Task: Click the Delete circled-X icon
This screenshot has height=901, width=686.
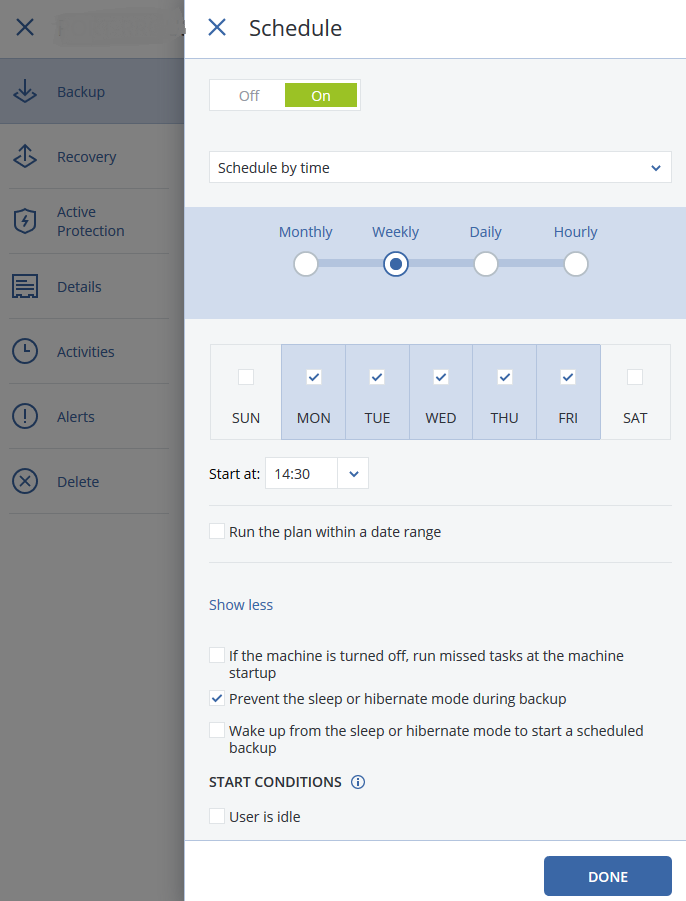Action: (x=25, y=481)
